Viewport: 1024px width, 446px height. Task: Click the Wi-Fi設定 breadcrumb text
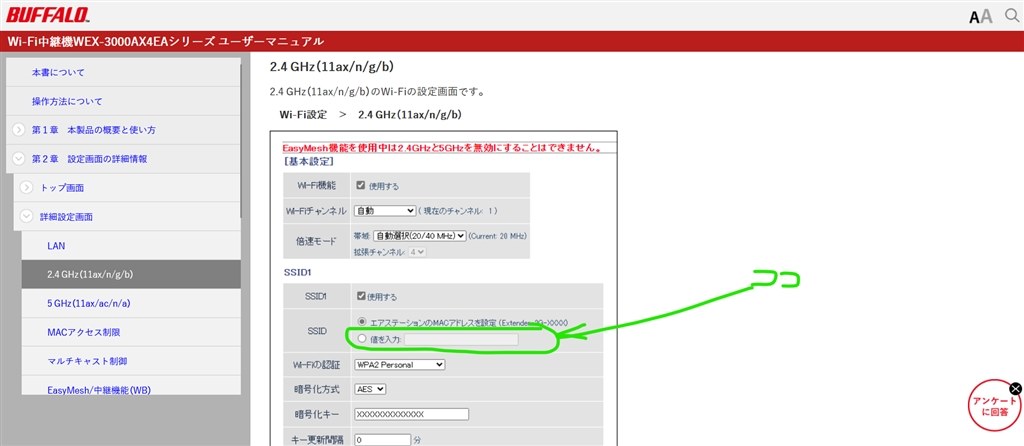coord(303,114)
